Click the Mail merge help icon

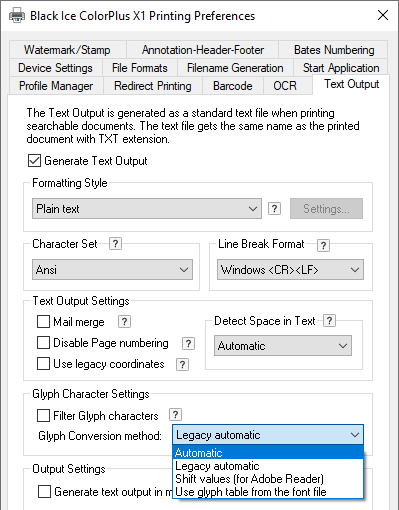pos(124,322)
